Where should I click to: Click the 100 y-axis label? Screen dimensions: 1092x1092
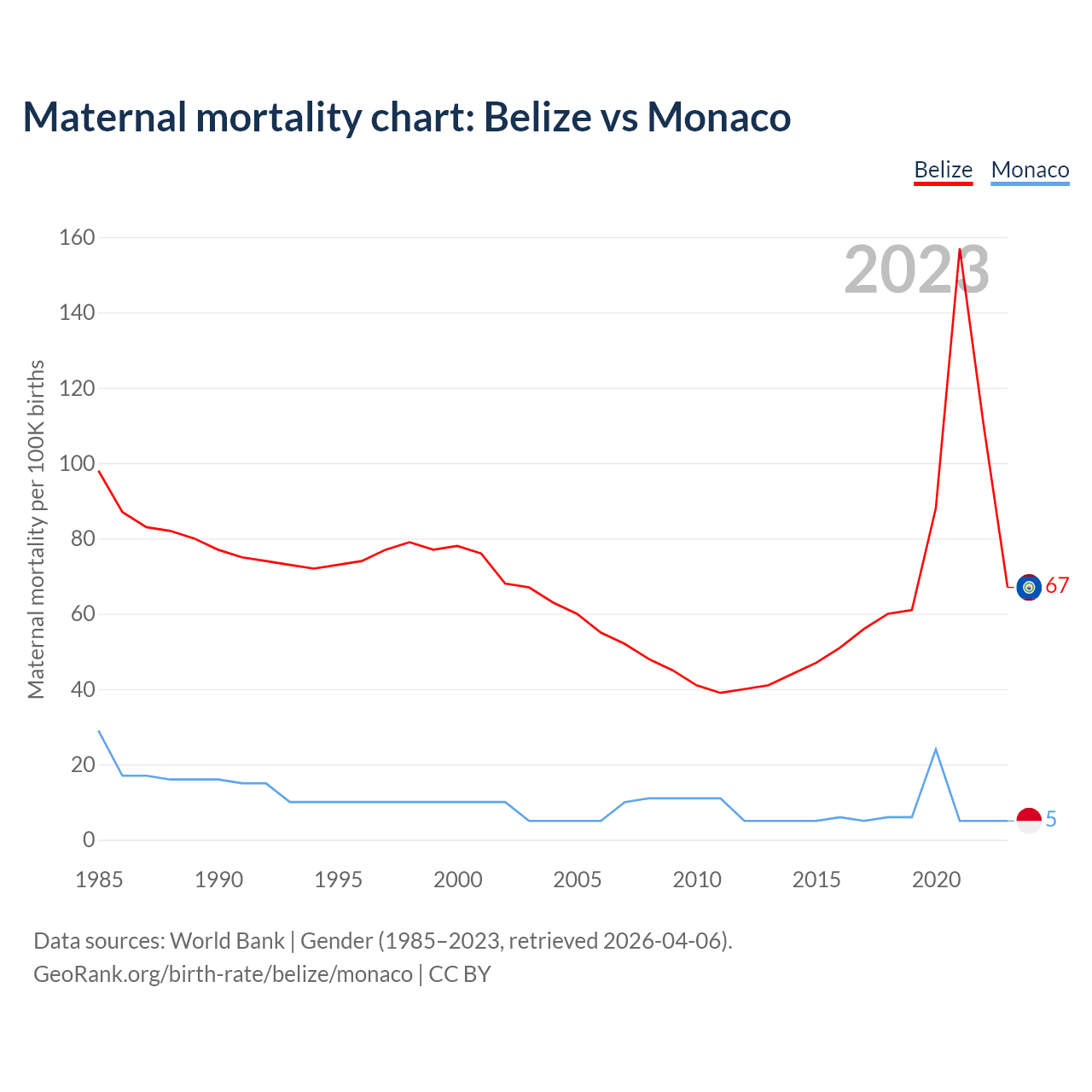(x=77, y=464)
